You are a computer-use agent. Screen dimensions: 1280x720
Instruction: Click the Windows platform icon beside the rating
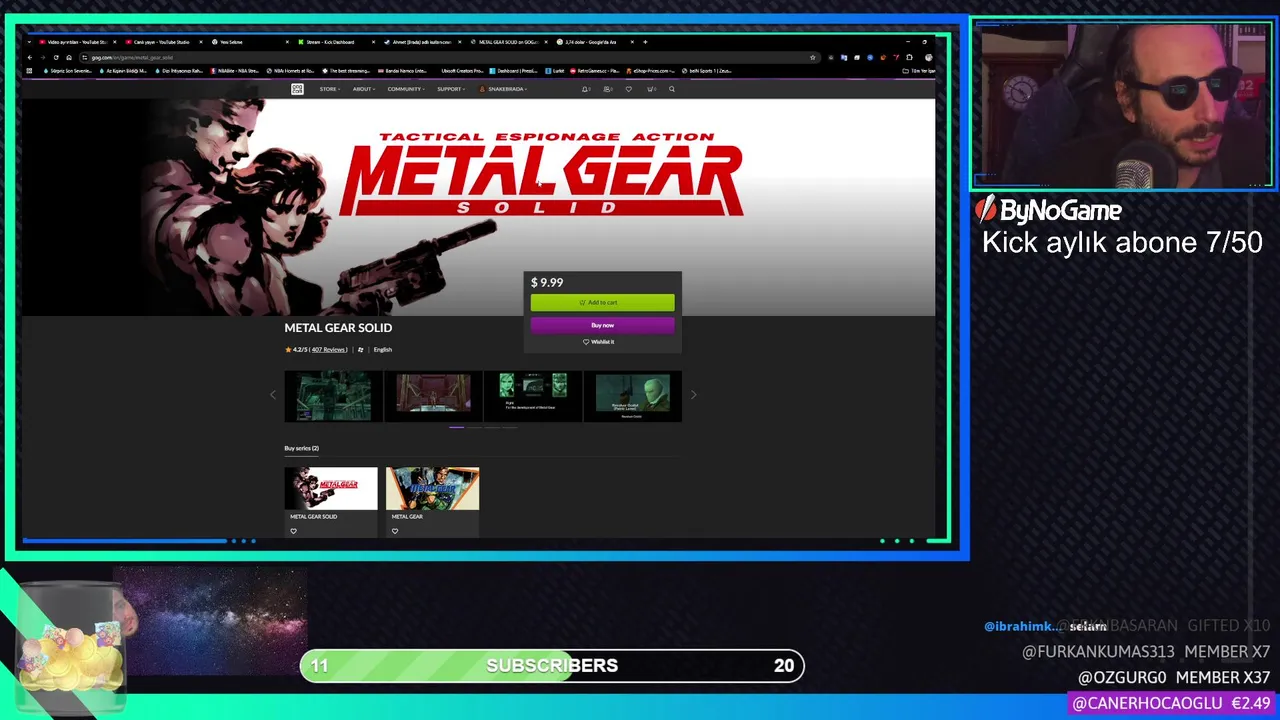(361, 350)
